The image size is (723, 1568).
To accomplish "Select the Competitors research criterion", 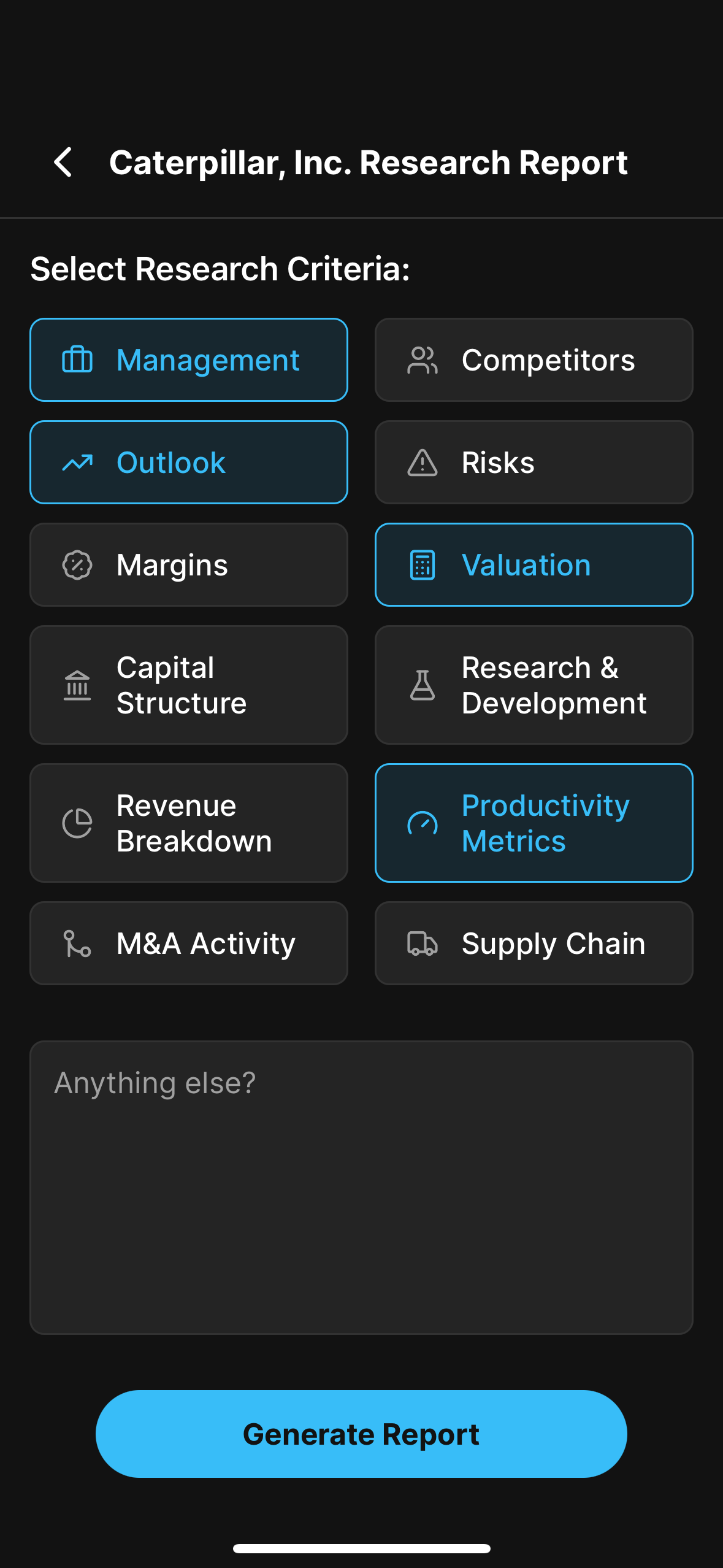I will (534, 360).
